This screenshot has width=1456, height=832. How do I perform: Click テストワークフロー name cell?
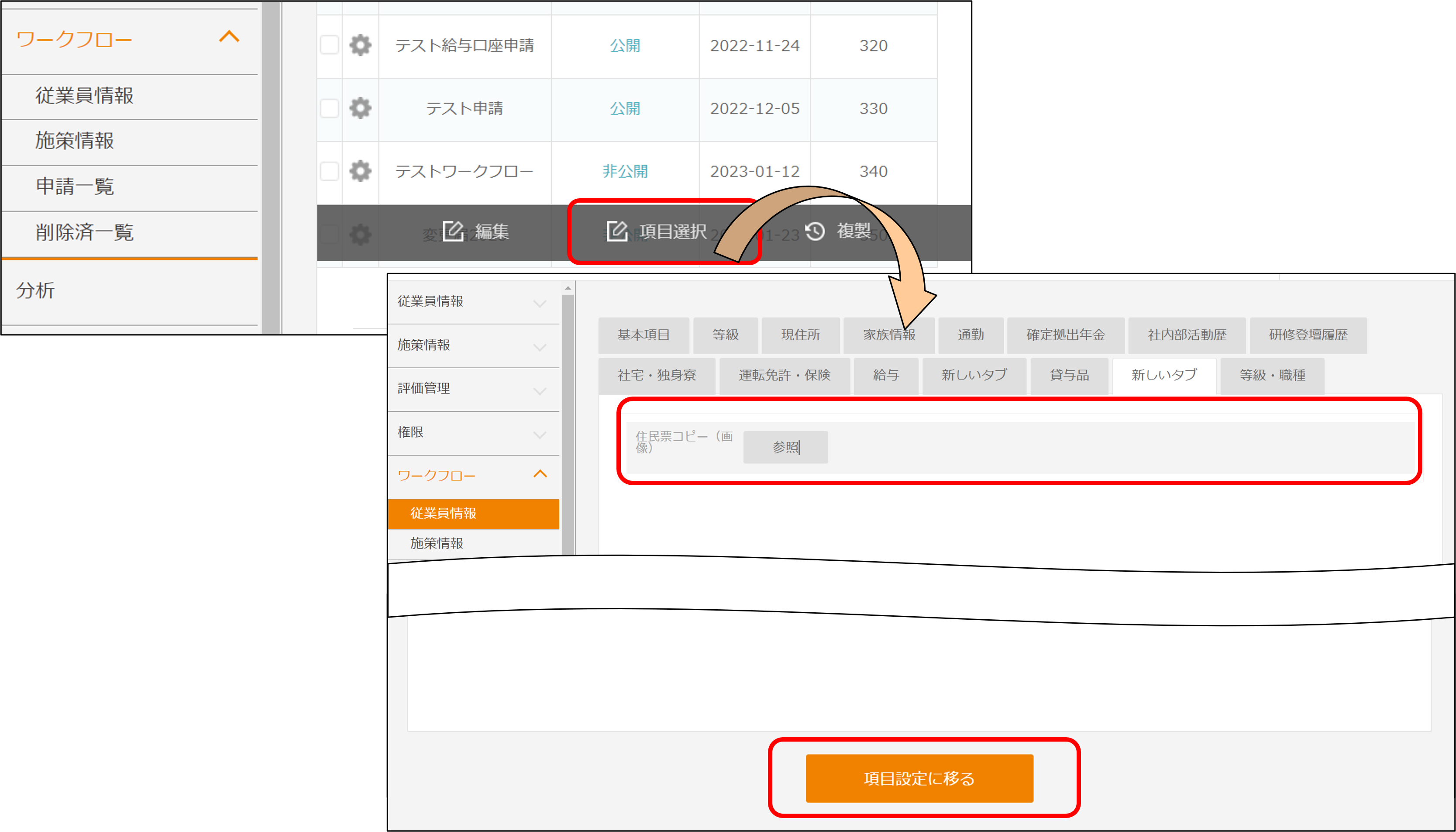pyautogui.click(x=465, y=172)
